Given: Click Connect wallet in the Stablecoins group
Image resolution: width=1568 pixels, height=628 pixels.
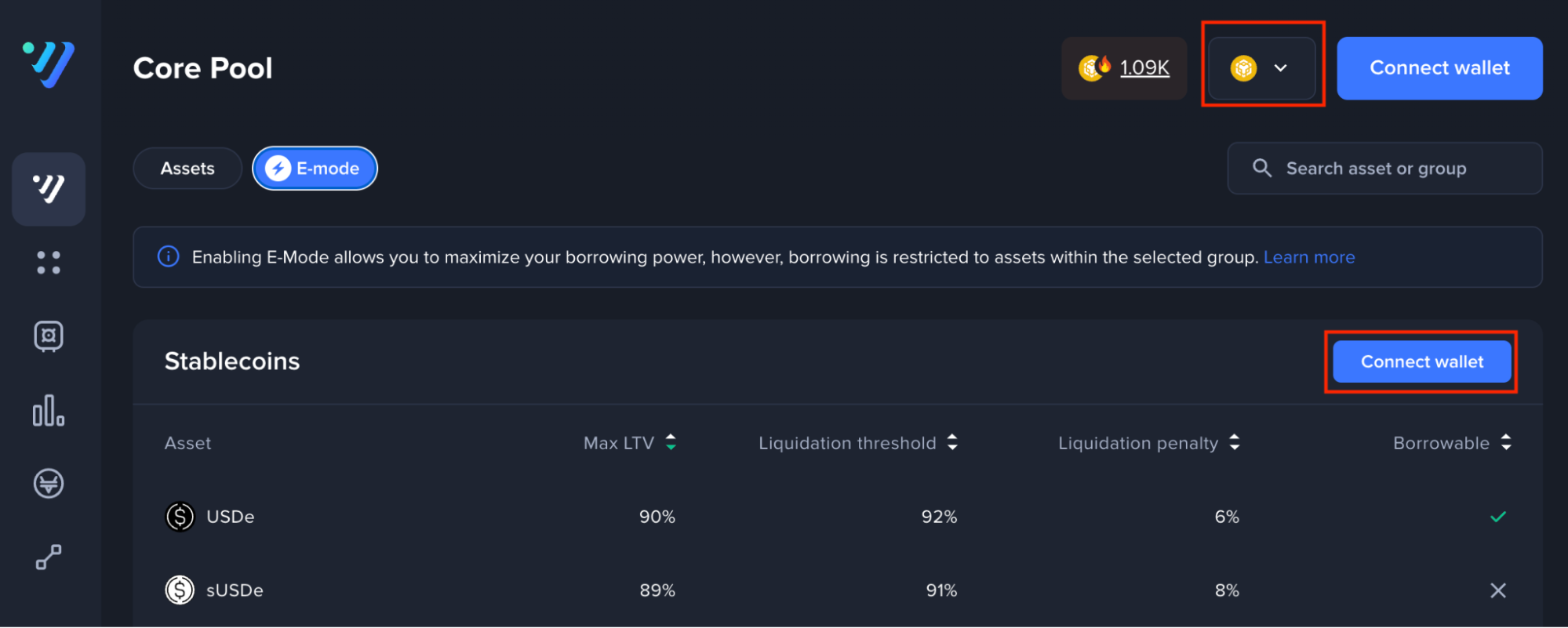Looking at the screenshot, I should pos(1421,361).
